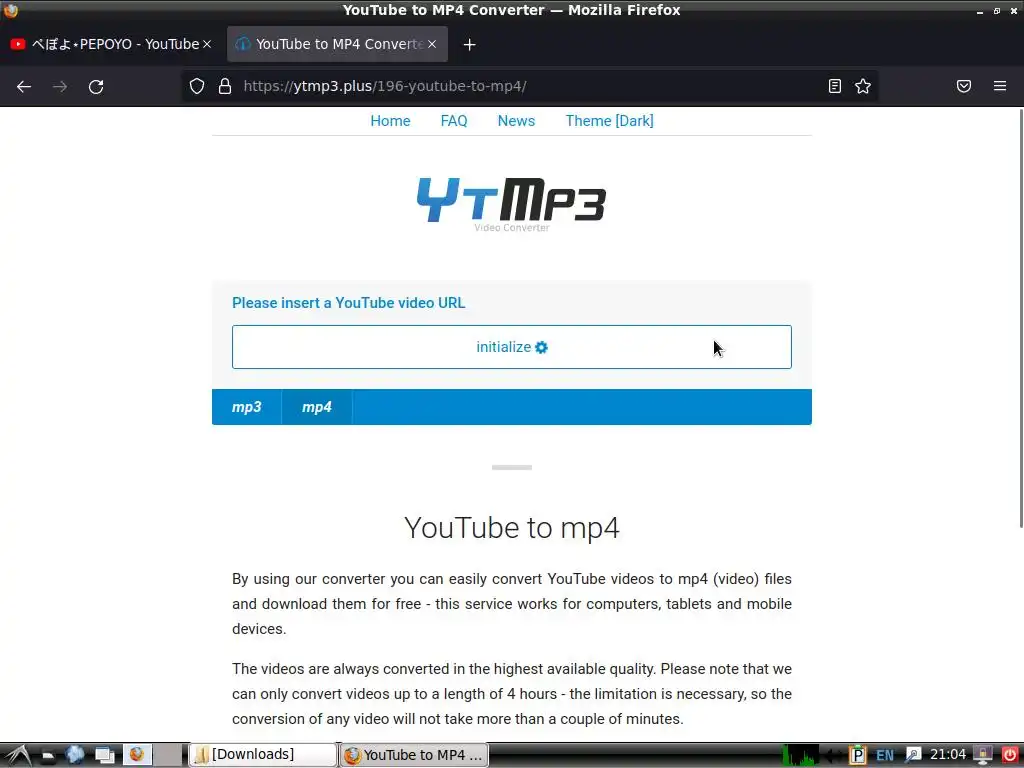1024x768 pixels.
Task: Open a new tab with plus button
Action: tap(470, 44)
